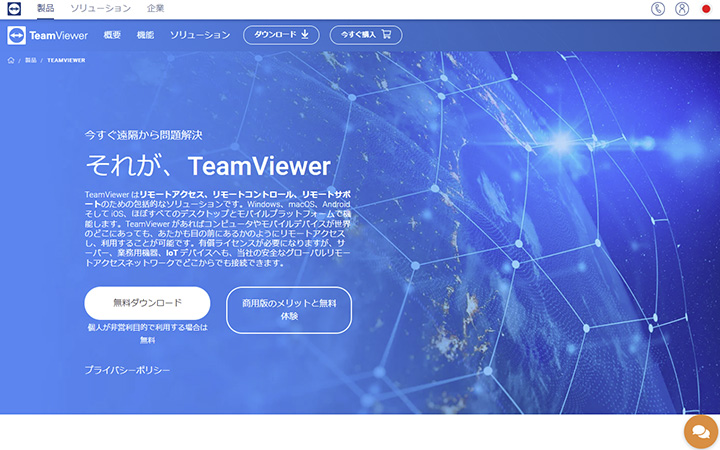720x450 pixels.
Task: Click TEAMVIEWER breadcrumb text
Action: pyautogui.click(x=66, y=60)
